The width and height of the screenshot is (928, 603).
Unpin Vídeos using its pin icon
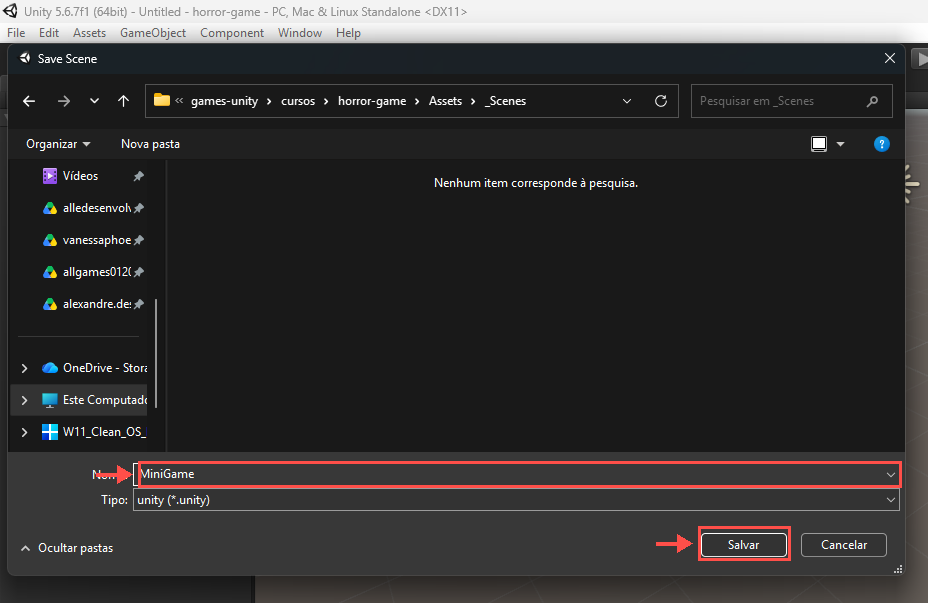138,176
